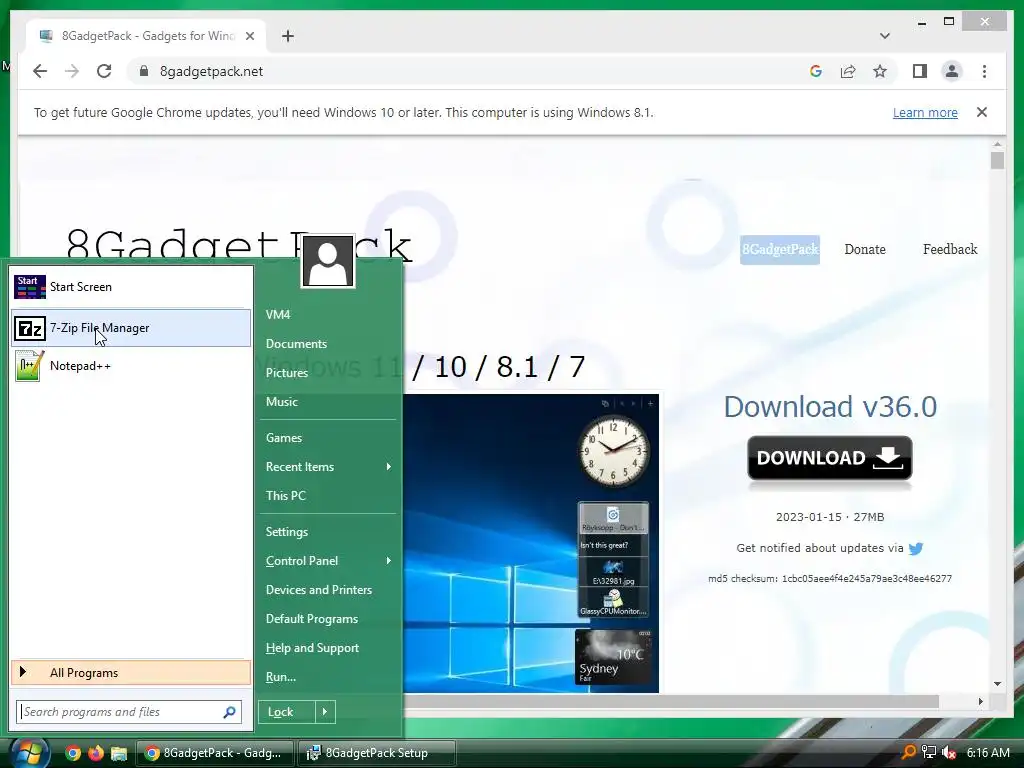The height and width of the screenshot is (768, 1024).
Task: Launch Notepad++ from the Start menu
Action: point(131,366)
